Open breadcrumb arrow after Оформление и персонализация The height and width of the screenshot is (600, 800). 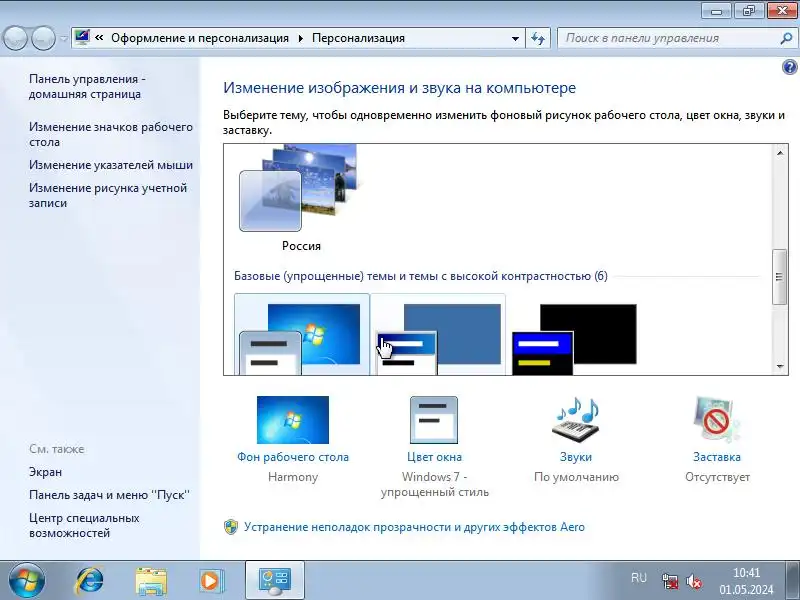click(x=301, y=38)
